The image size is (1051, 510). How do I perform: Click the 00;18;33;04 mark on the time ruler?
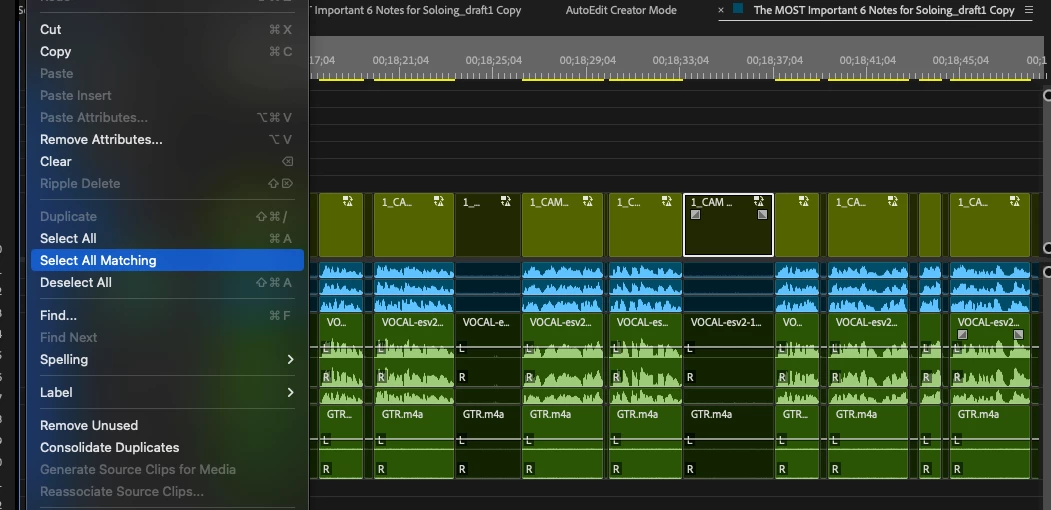(681, 60)
